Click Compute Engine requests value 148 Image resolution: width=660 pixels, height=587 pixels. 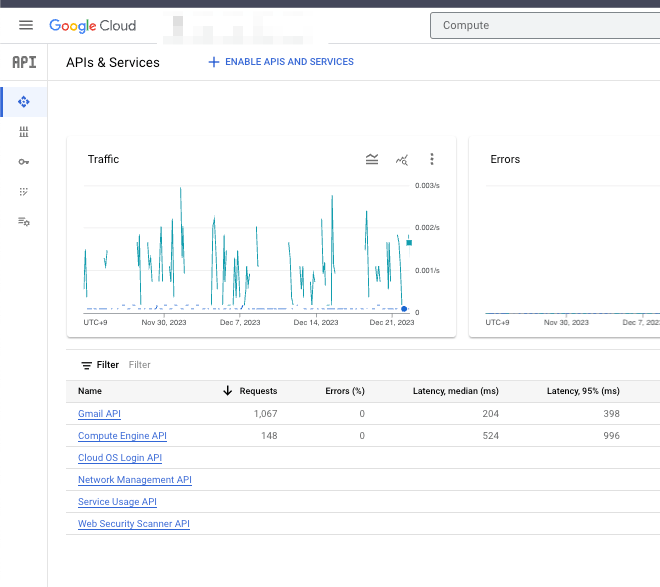coord(269,436)
